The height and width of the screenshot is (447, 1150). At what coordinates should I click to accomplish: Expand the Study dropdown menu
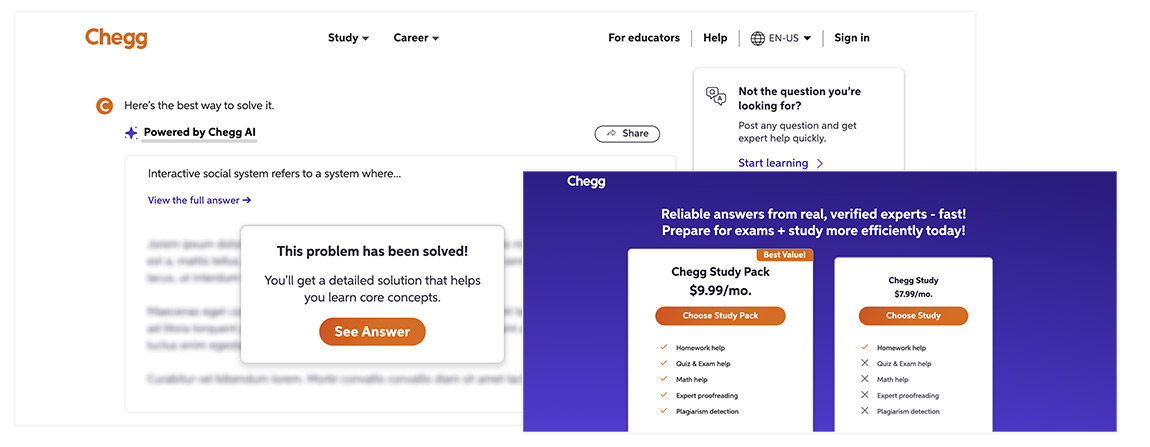click(x=348, y=38)
